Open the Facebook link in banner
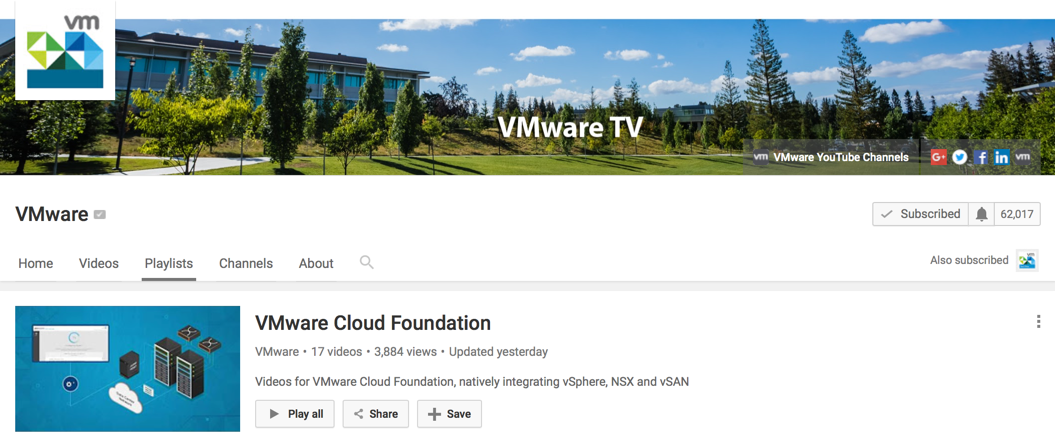 [x=980, y=157]
